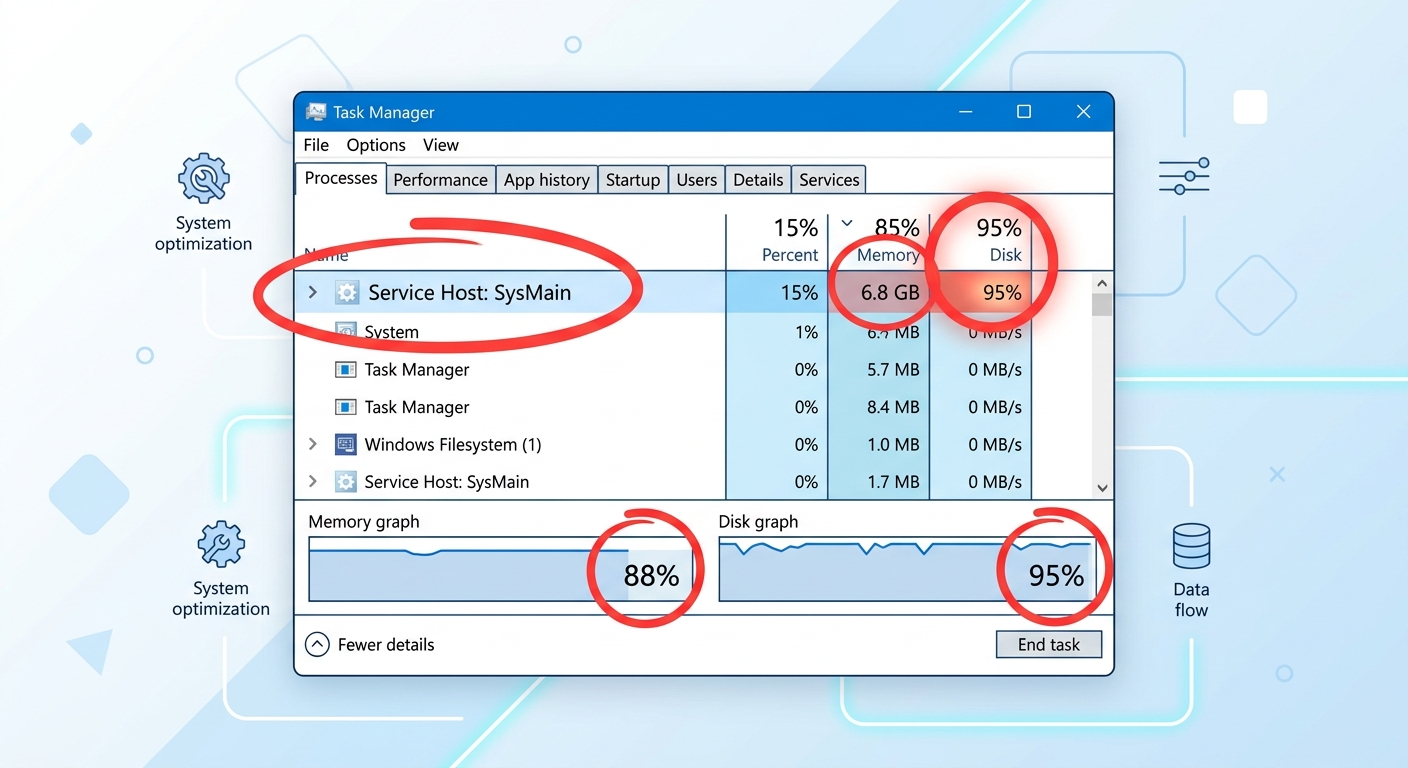
Task: Expand the bottom Service Host: SysMain row
Action: 312,482
